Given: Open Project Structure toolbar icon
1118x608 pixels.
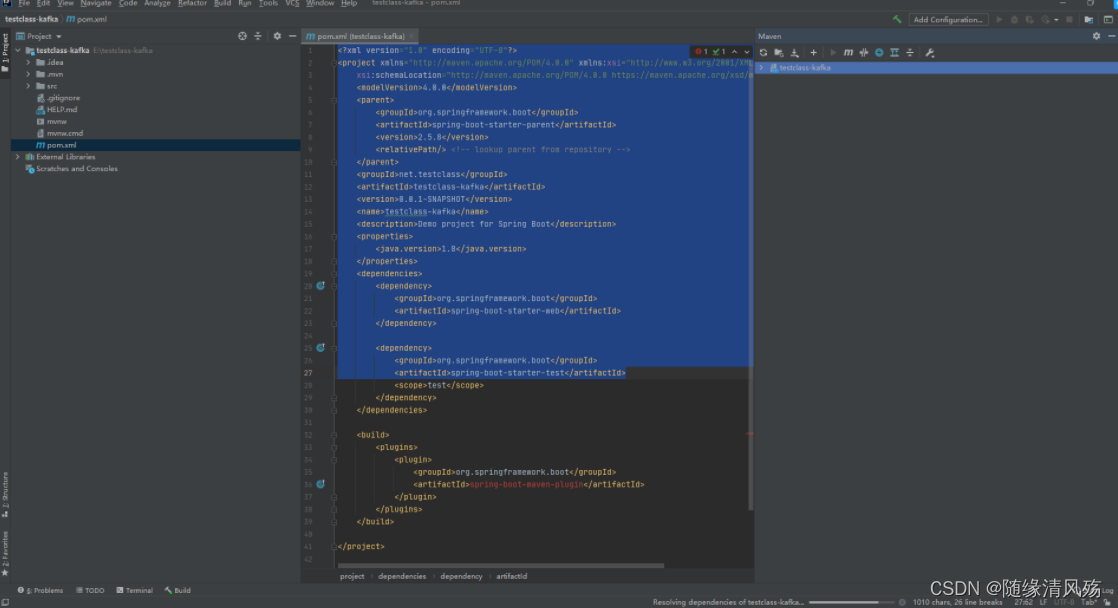Looking at the screenshot, I should pos(1089,19).
